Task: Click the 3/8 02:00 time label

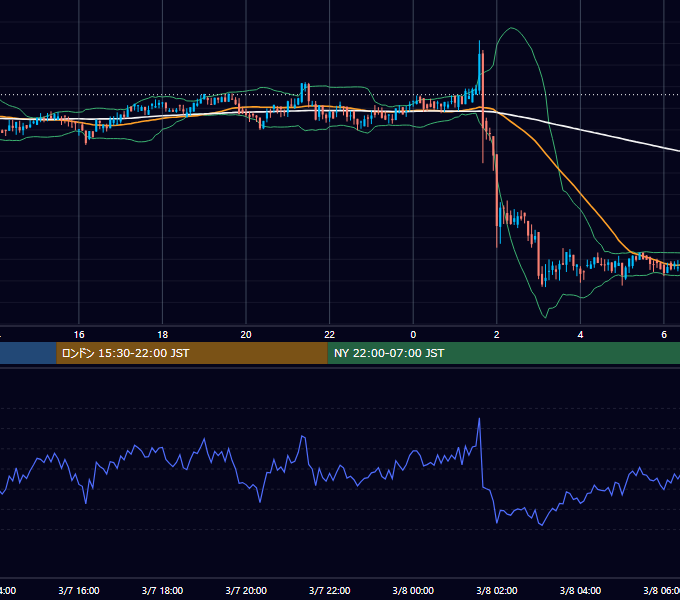Action: [x=497, y=590]
